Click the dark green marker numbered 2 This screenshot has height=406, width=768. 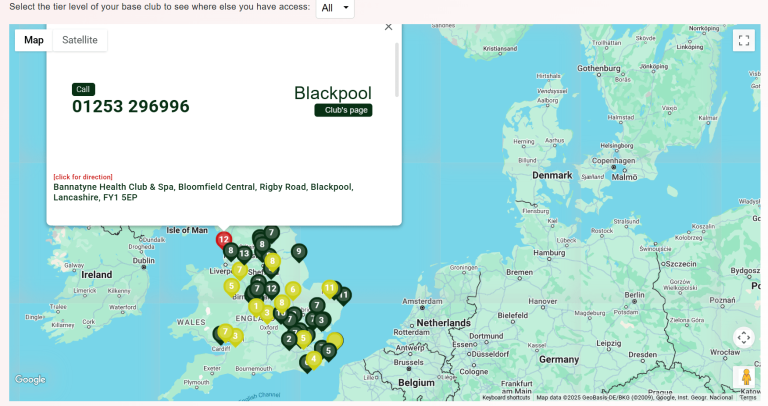pyautogui.click(x=289, y=339)
